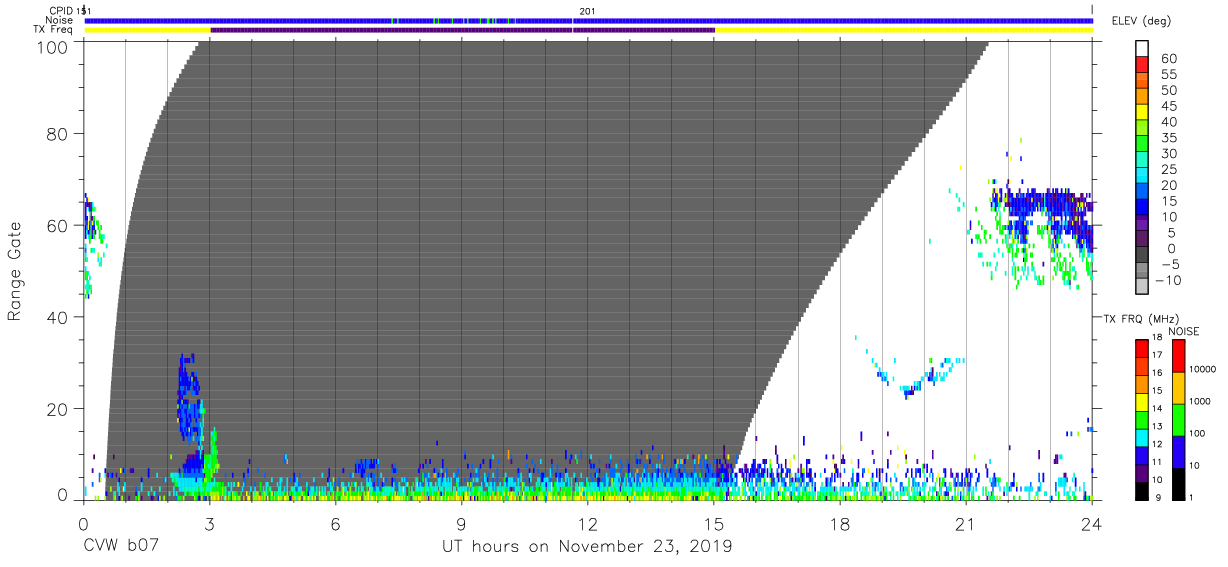Viewport: 1228px width, 567px height.
Task: Click 'UT hours on November 23, 2019' label
Action: point(587,547)
